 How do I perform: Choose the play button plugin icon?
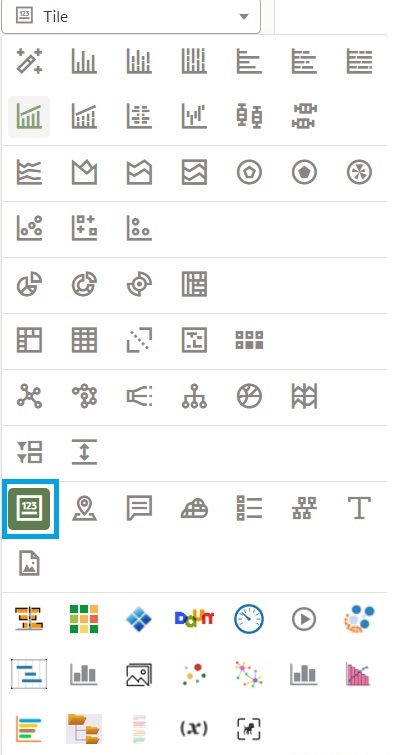coord(304,619)
